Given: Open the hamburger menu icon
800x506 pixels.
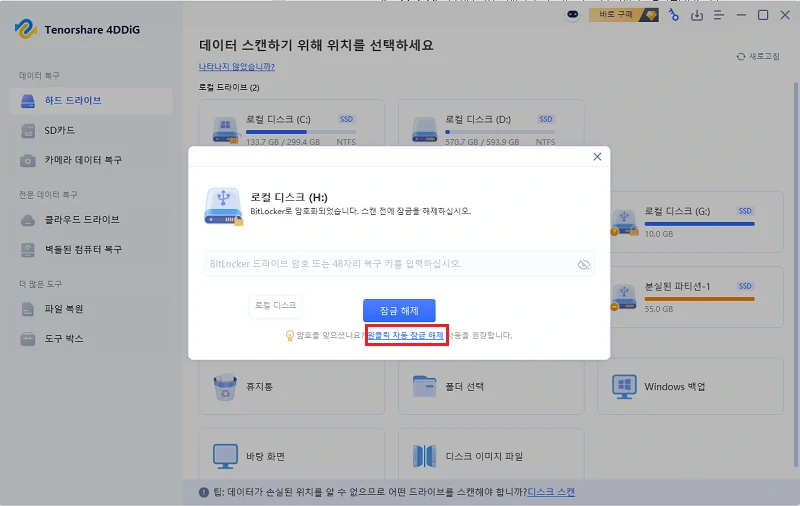Looking at the screenshot, I should (719, 15).
